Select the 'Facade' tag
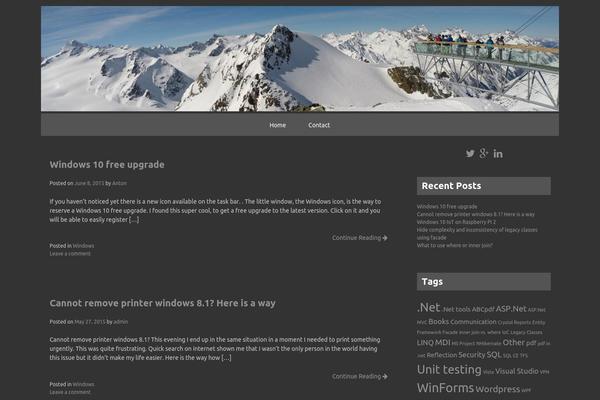 tap(450, 332)
